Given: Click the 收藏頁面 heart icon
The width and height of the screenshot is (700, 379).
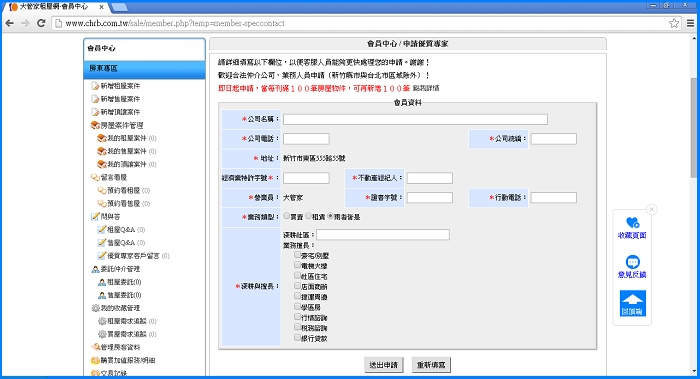Looking at the screenshot, I should [633, 222].
